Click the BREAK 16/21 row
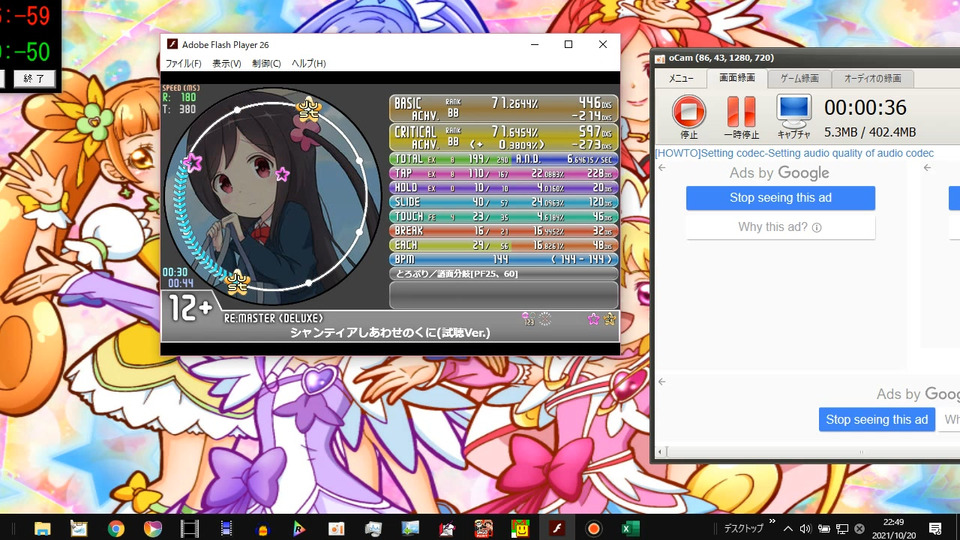 coord(503,231)
